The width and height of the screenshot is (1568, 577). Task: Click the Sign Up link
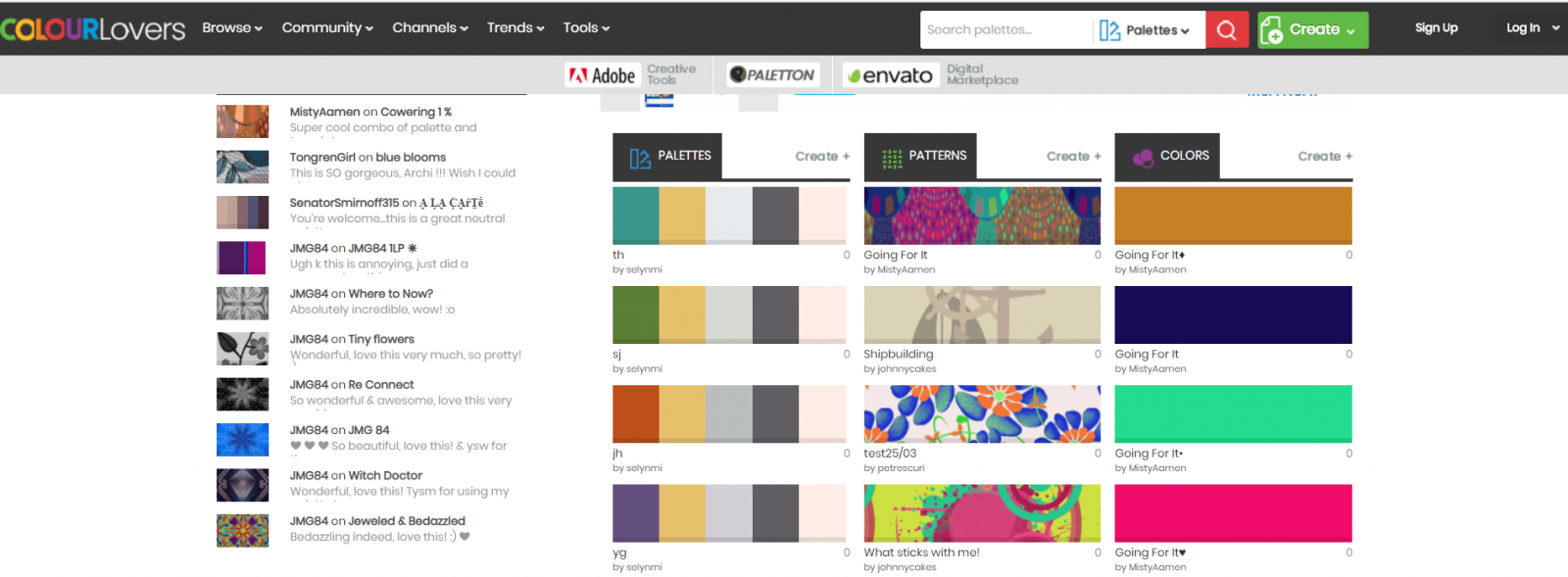[x=1436, y=28]
